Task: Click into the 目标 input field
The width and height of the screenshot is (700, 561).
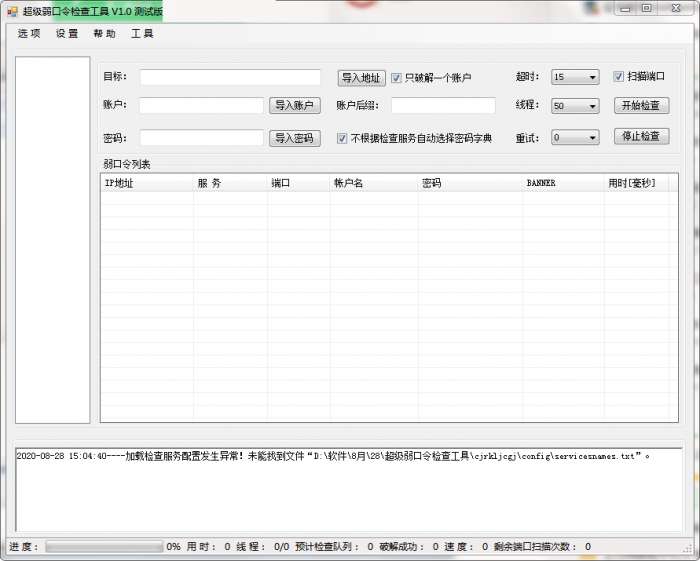Action: 230,77
